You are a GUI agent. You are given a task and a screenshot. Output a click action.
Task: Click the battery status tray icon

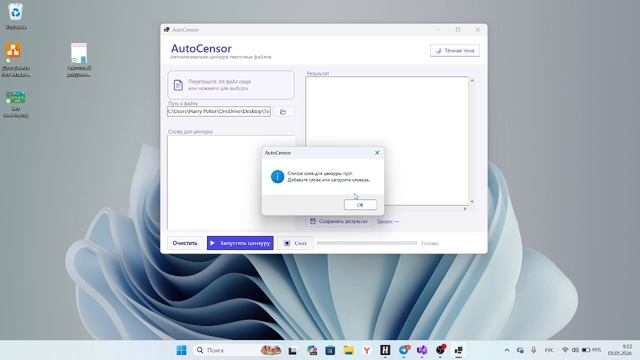pos(591,350)
